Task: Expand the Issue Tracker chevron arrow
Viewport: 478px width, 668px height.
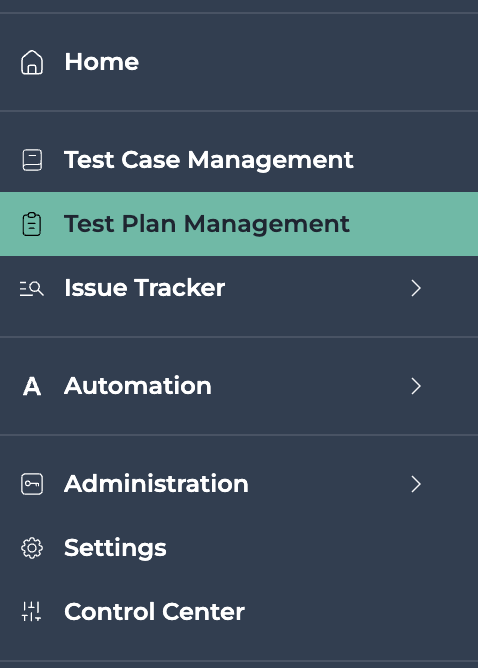Action: click(x=416, y=288)
